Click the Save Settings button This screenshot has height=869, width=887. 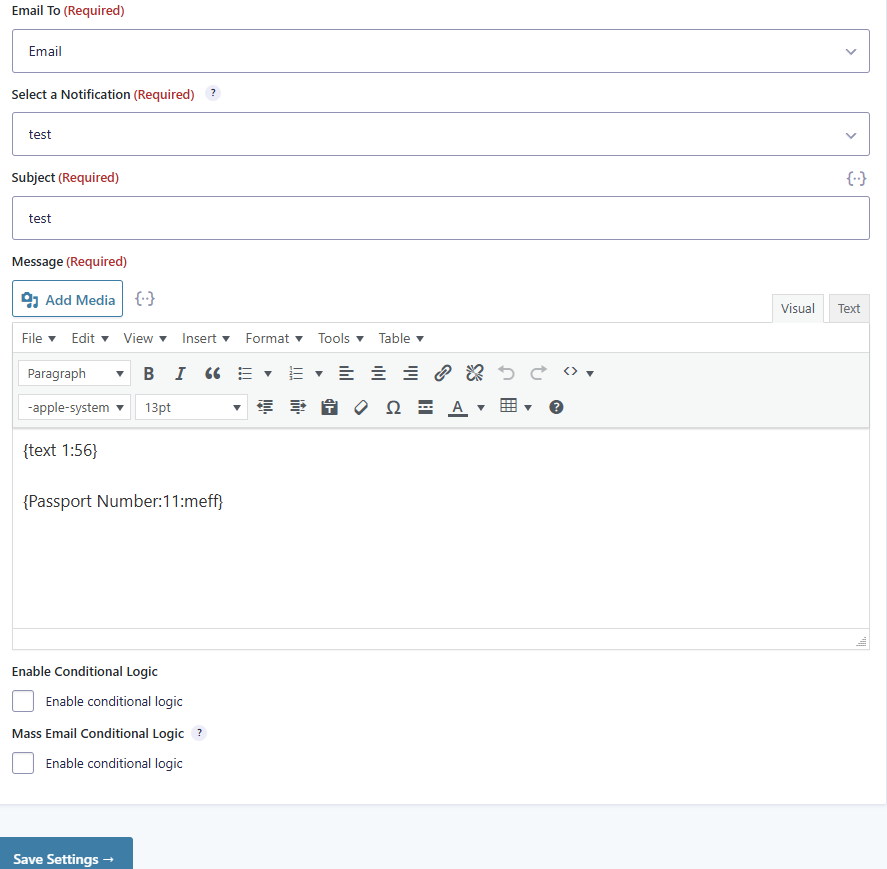click(66, 857)
